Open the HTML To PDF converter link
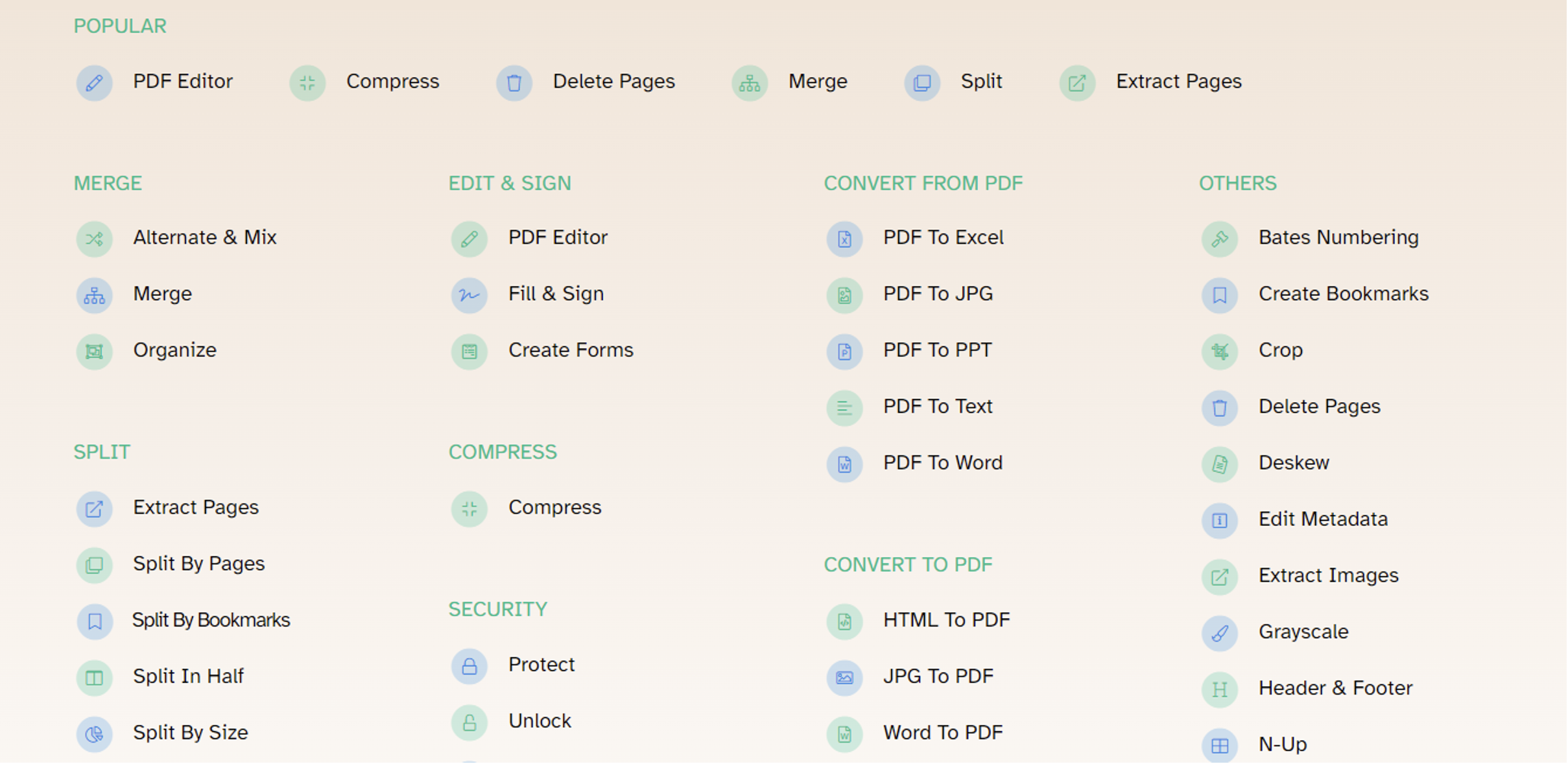This screenshot has width=1568, height=764. pos(947,620)
